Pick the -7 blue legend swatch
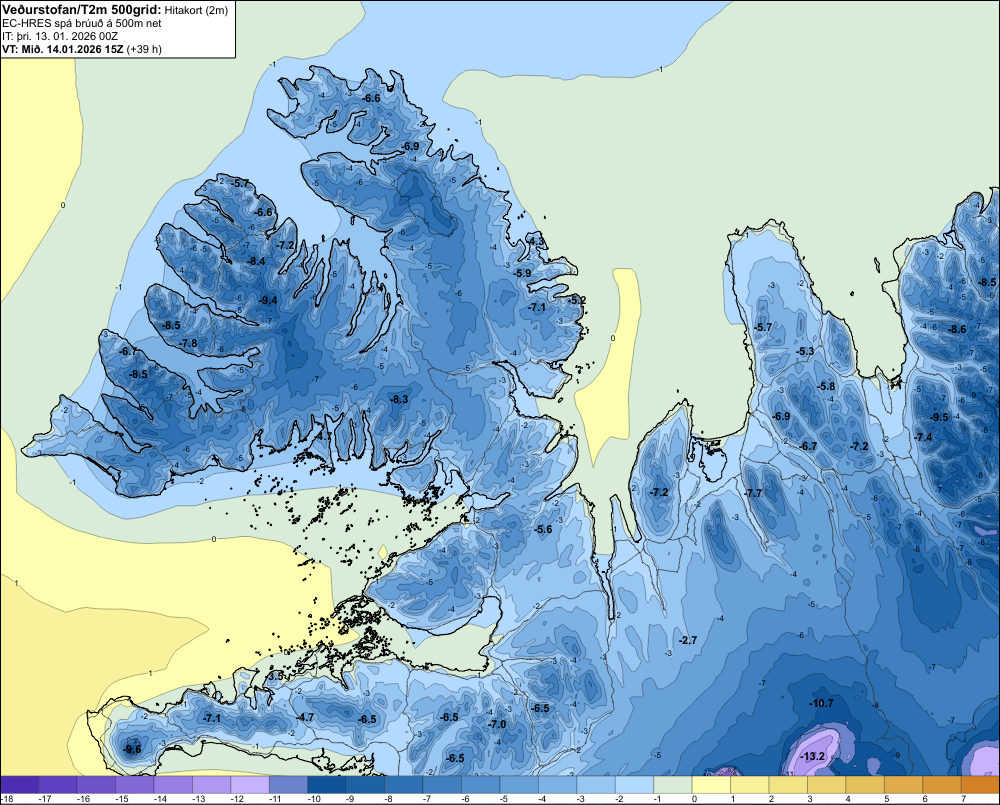Viewport: 1000px width, 805px height. click(442, 785)
